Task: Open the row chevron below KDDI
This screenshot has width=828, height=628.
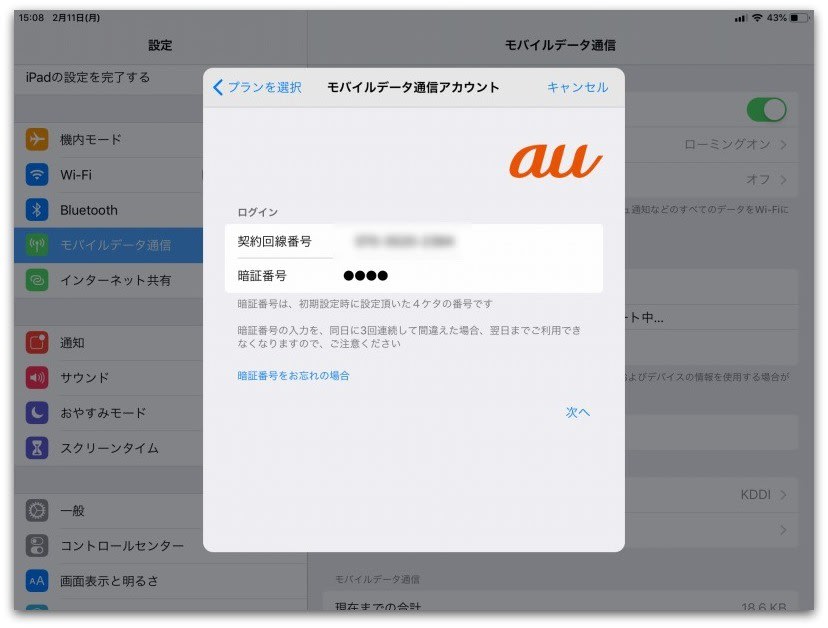Action: [783, 530]
